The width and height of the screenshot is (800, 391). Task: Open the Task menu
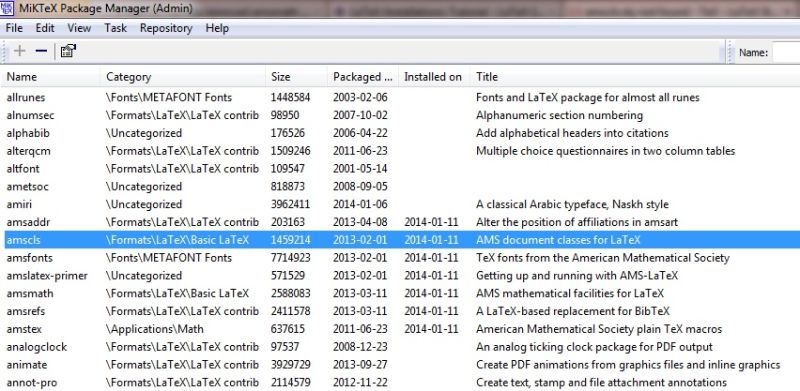coord(115,28)
